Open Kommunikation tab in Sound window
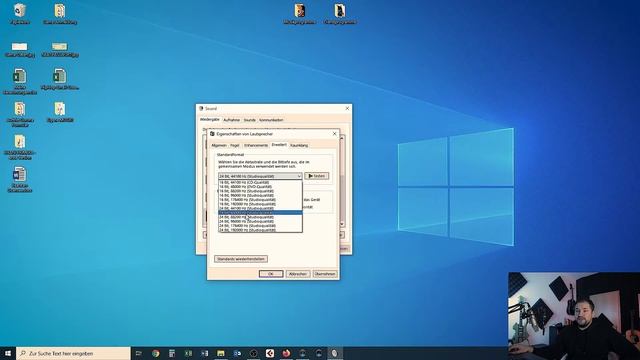The width and height of the screenshot is (640, 360). pos(271,120)
